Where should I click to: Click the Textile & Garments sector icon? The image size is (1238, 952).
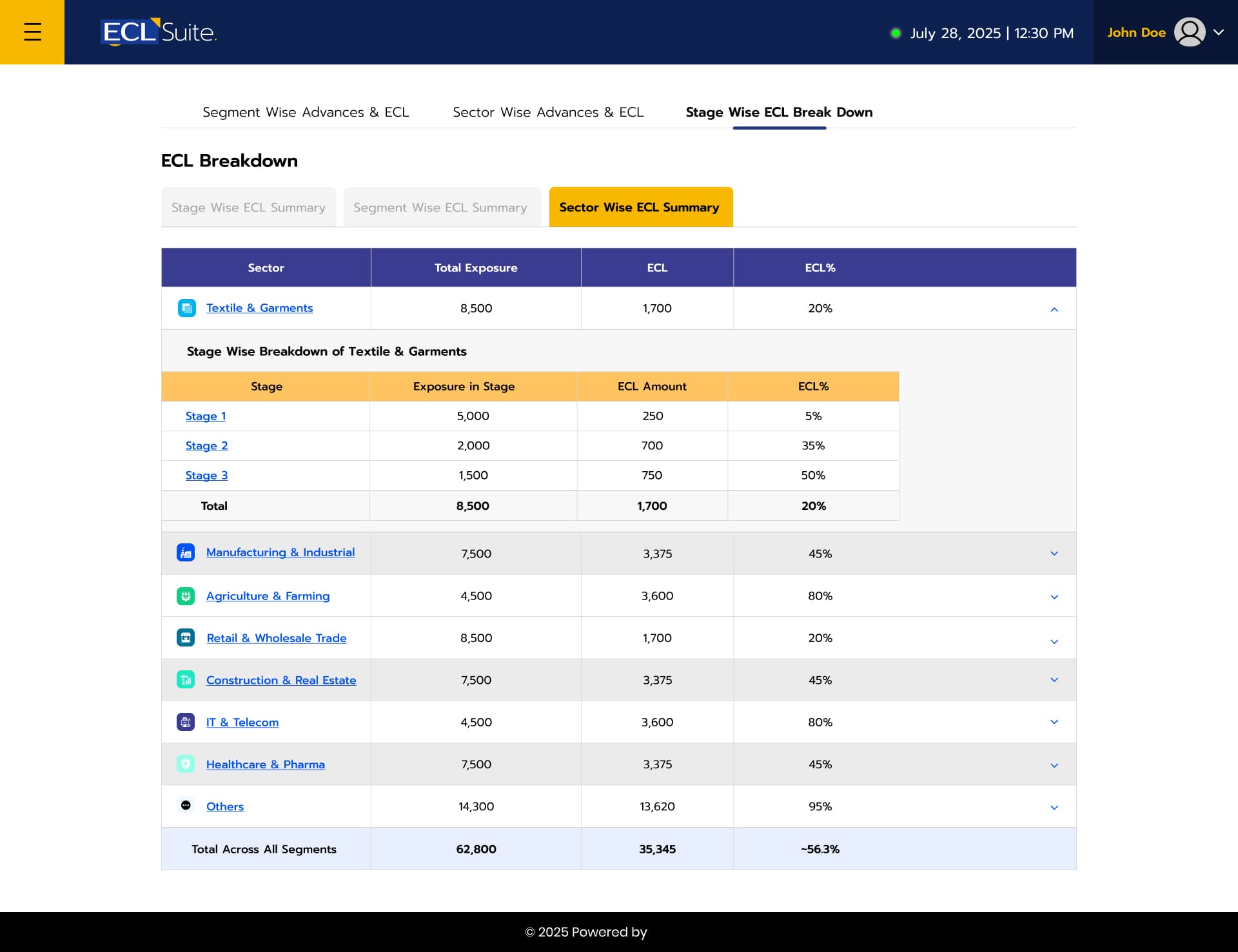click(187, 308)
